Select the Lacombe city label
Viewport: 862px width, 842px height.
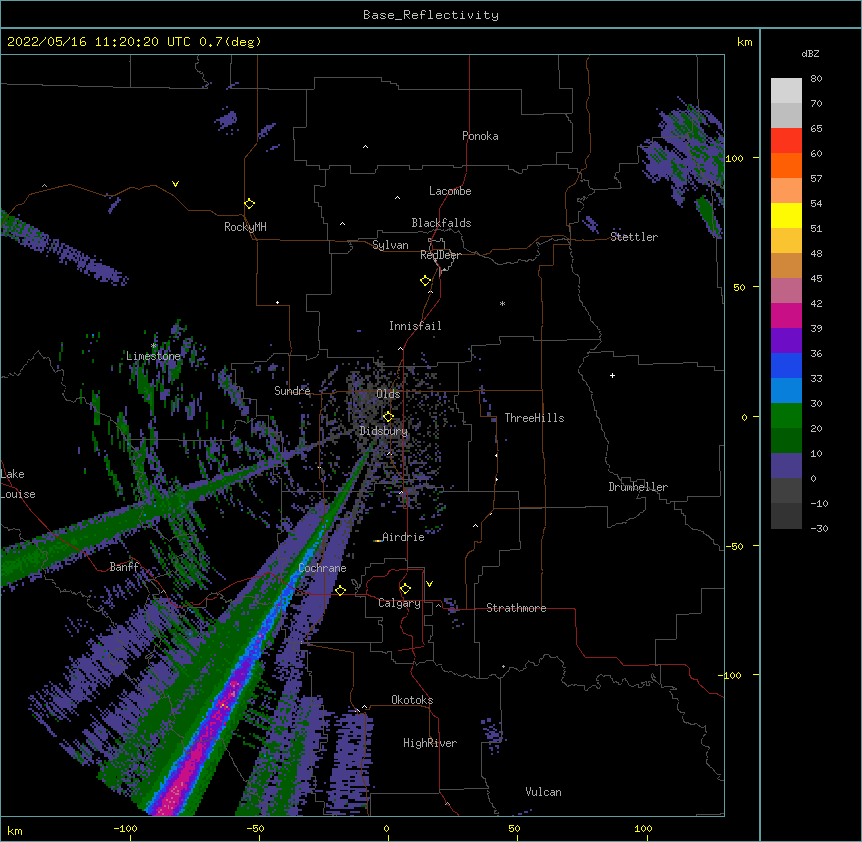coord(450,191)
